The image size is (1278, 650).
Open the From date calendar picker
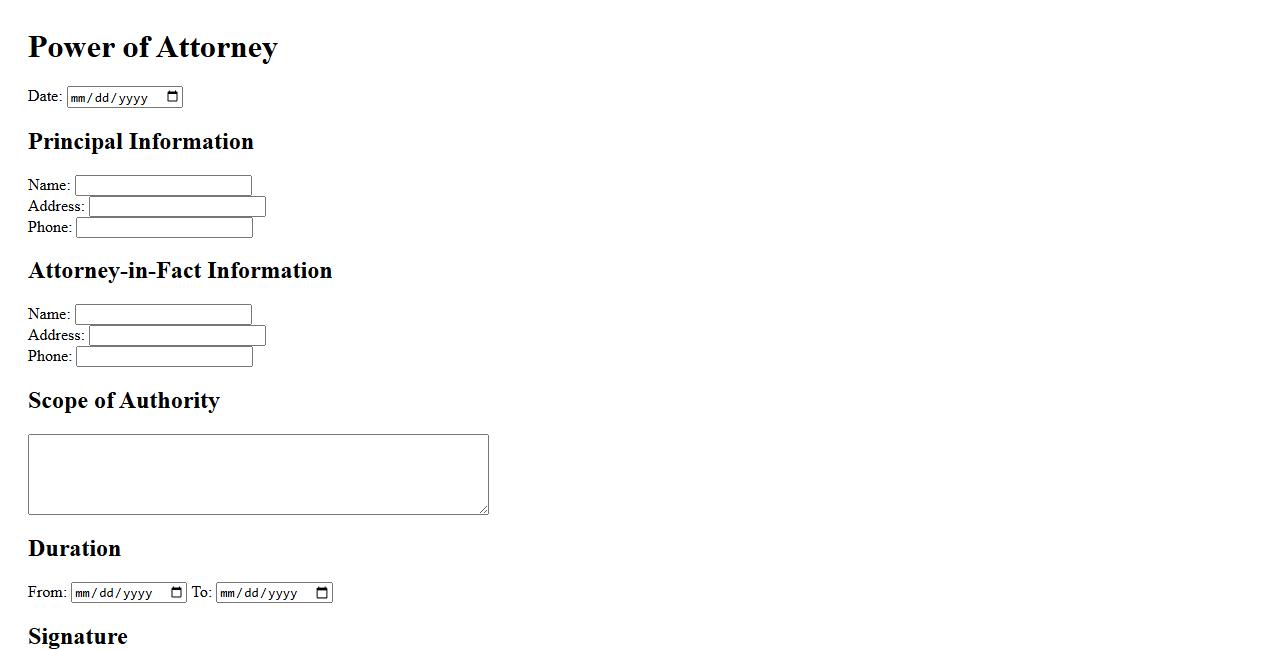(177, 593)
